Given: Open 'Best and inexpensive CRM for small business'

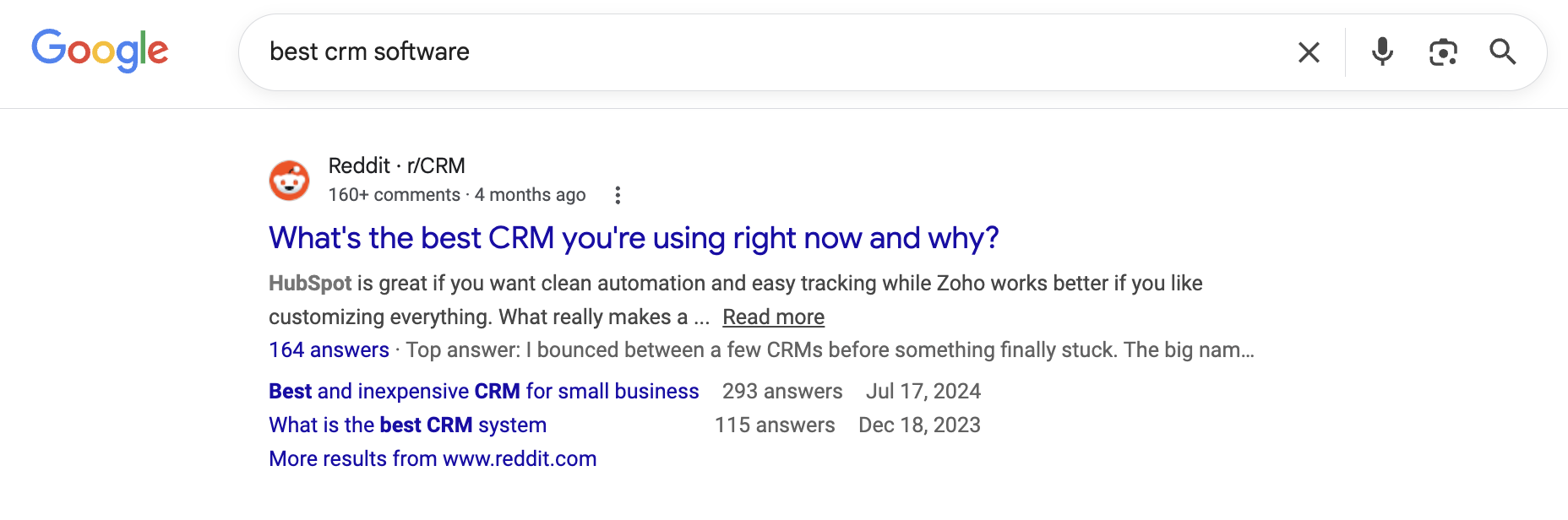Looking at the screenshot, I should (483, 392).
